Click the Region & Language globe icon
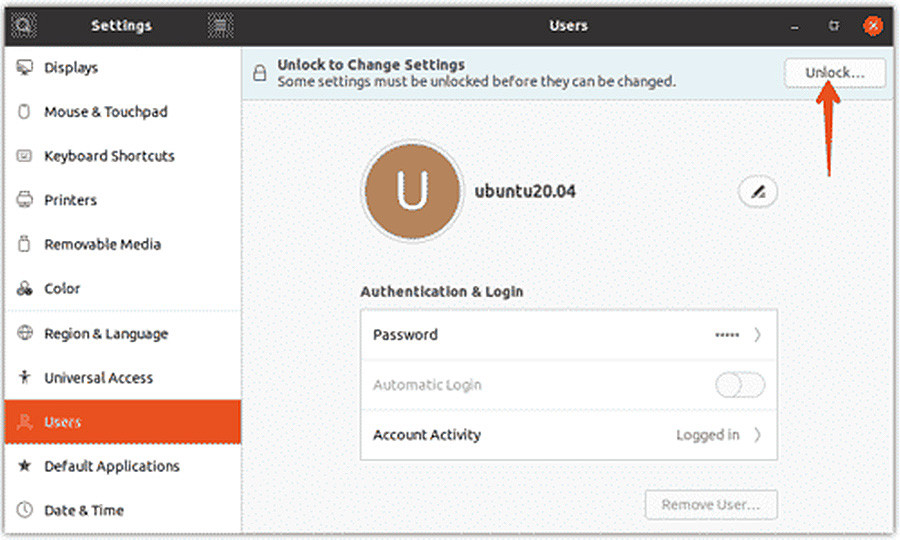The width and height of the screenshot is (900, 540). [x=25, y=334]
